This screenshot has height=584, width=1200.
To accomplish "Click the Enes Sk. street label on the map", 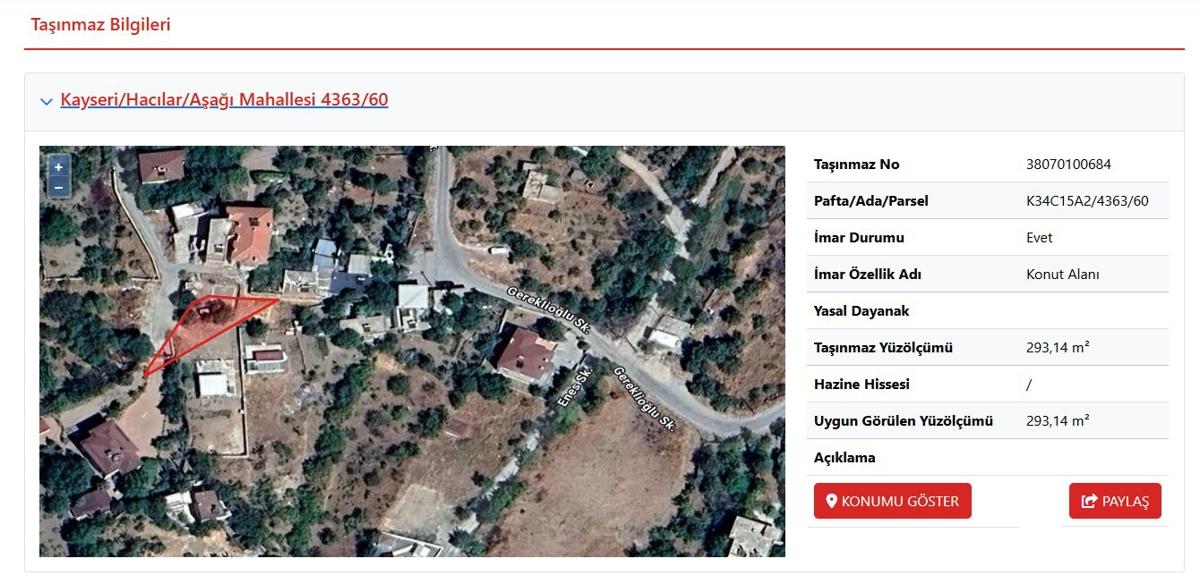I will [576, 386].
